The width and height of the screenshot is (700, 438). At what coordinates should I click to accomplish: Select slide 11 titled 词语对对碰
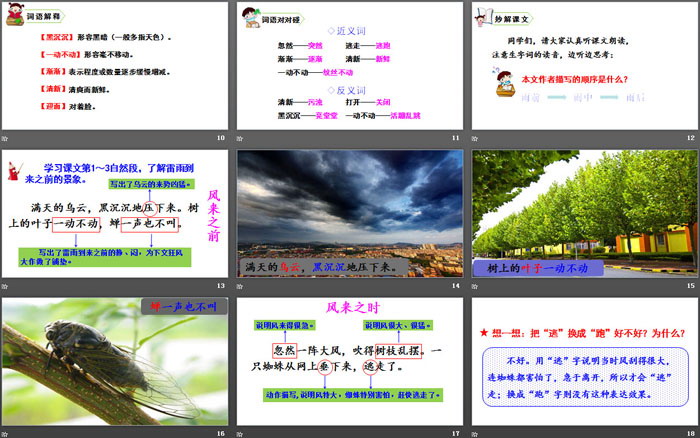pos(349,65)
